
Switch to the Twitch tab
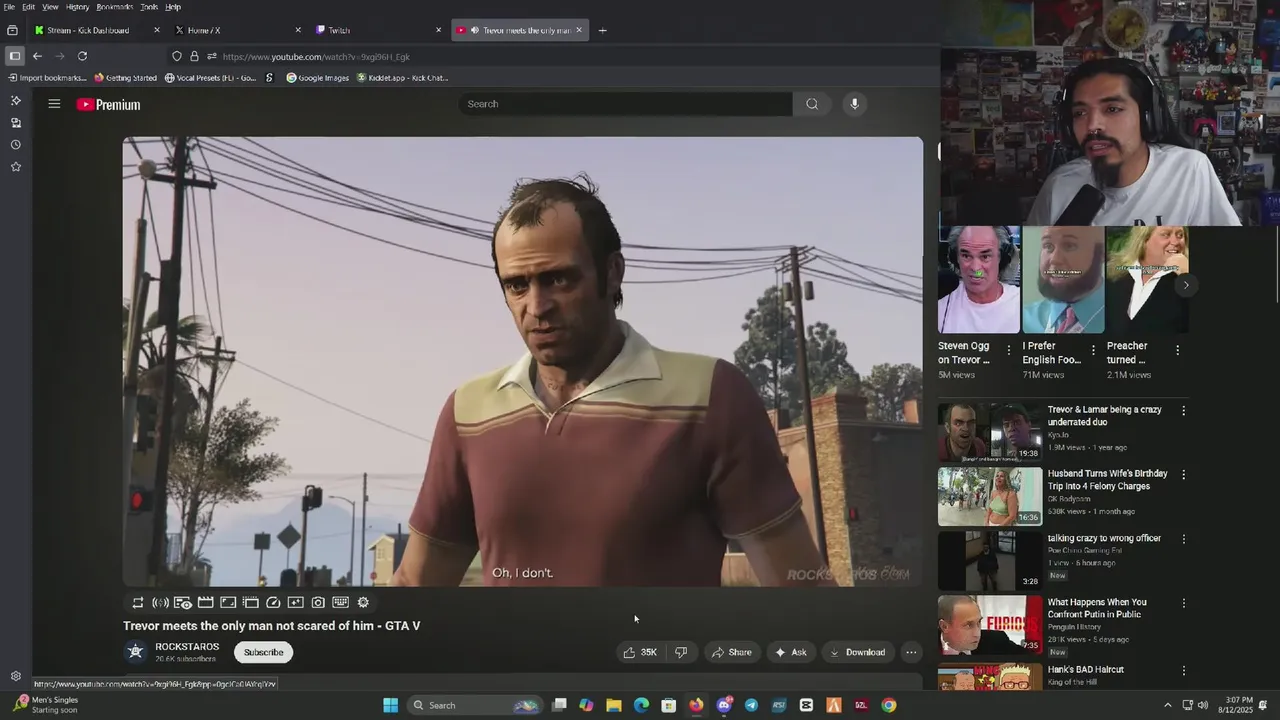[x=377, y=30]
